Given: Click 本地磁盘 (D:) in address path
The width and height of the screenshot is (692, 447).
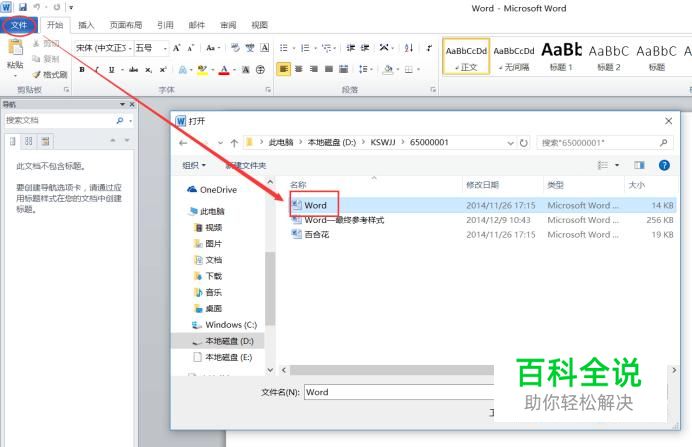Looking at the screenshot, I should [x=331, y=143].
